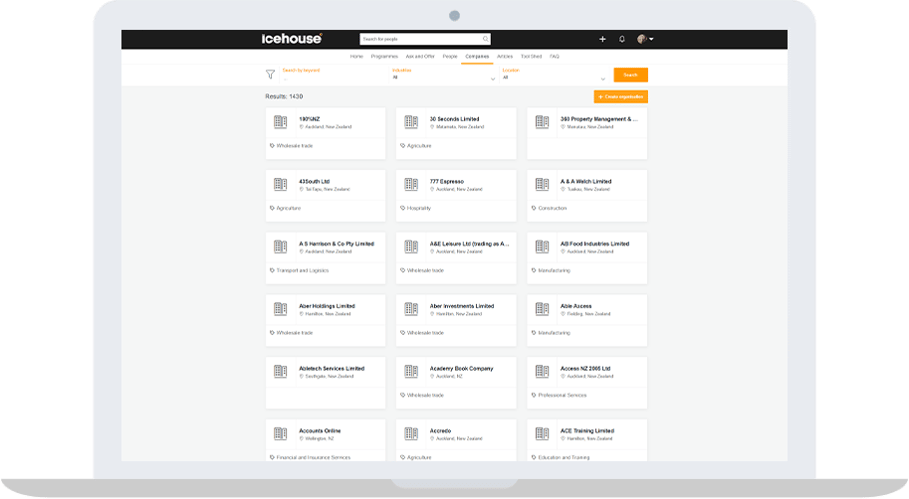Click building icon of AB Food Industries
This screenshot has width=909, height=499.
(542, 246)
